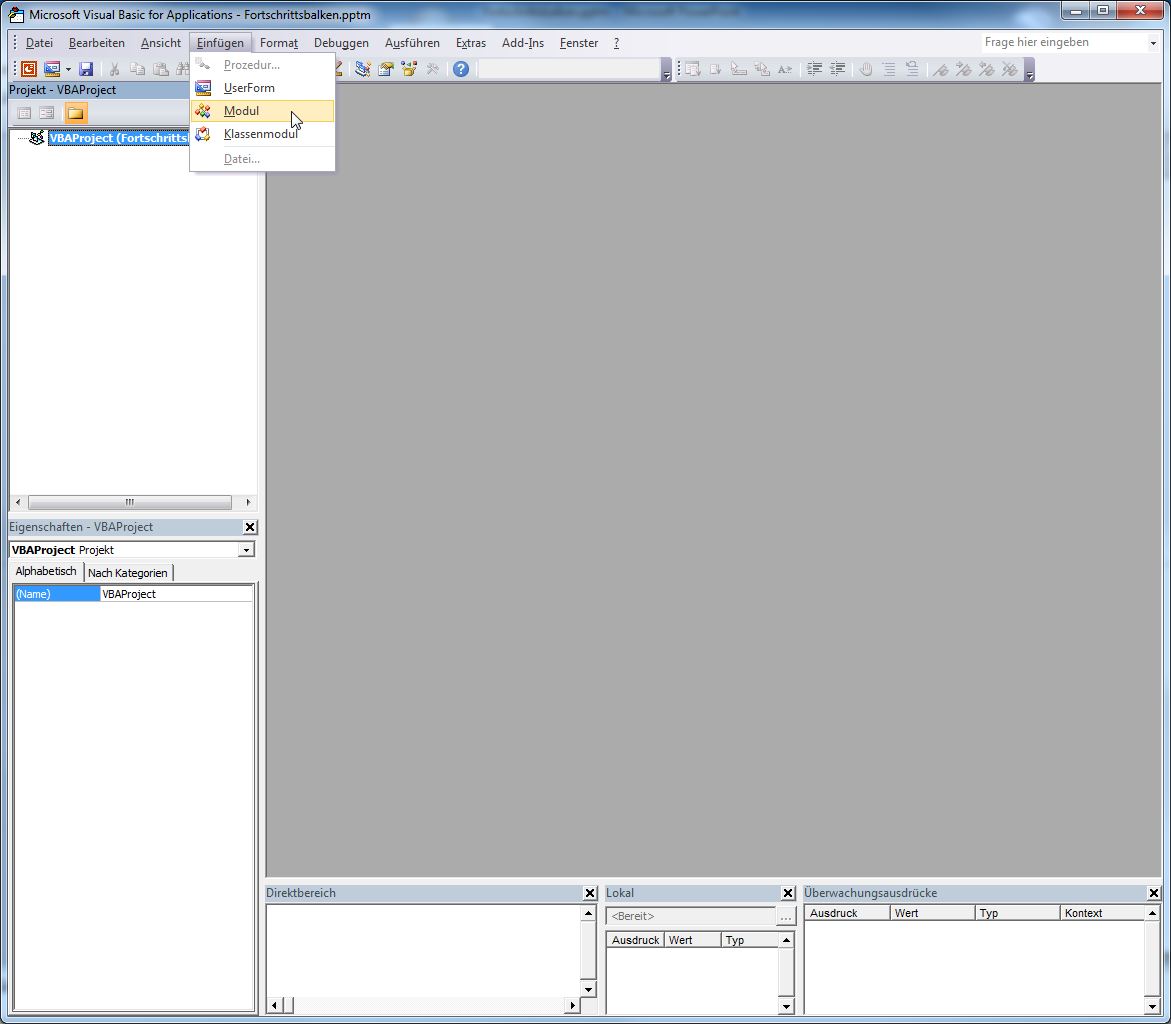Click the Toolbox hammer-and-wrench icon

432,69
